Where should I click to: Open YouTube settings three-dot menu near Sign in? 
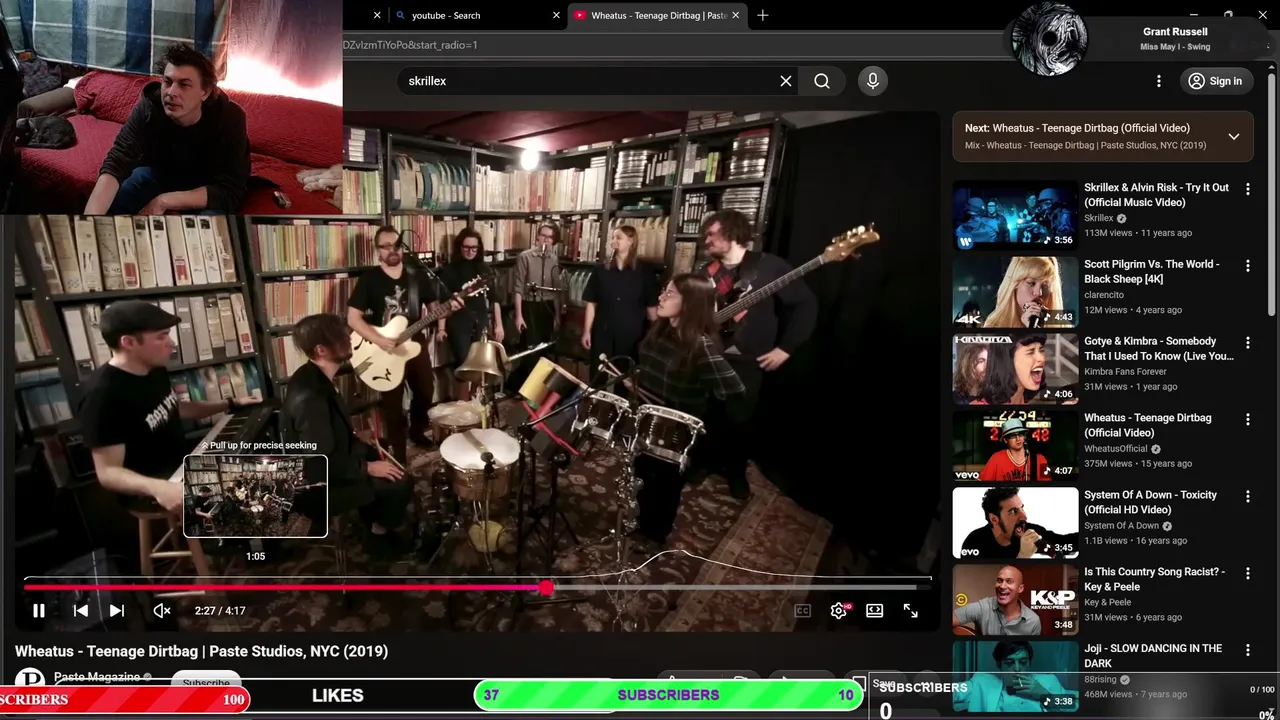pos(1159,81)
